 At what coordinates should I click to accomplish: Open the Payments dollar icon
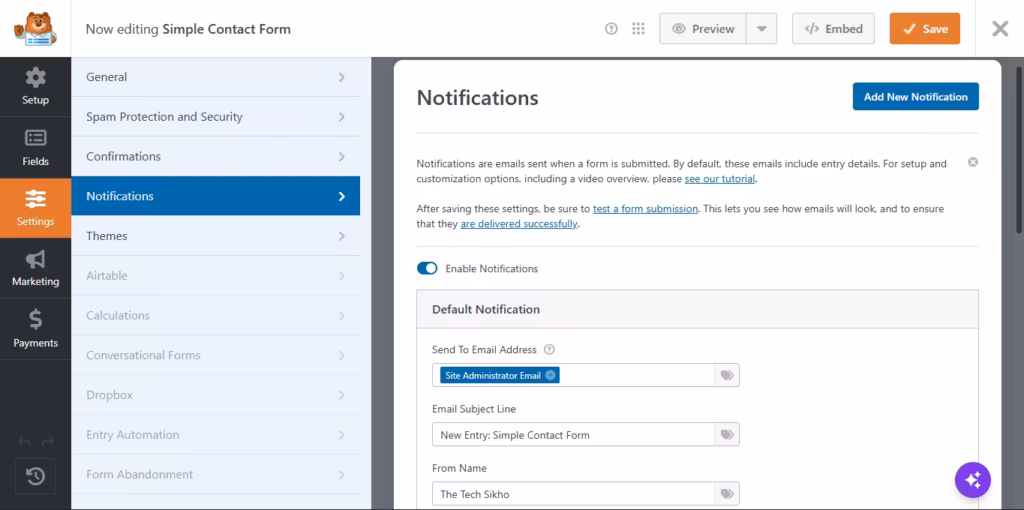coord(35,319)
